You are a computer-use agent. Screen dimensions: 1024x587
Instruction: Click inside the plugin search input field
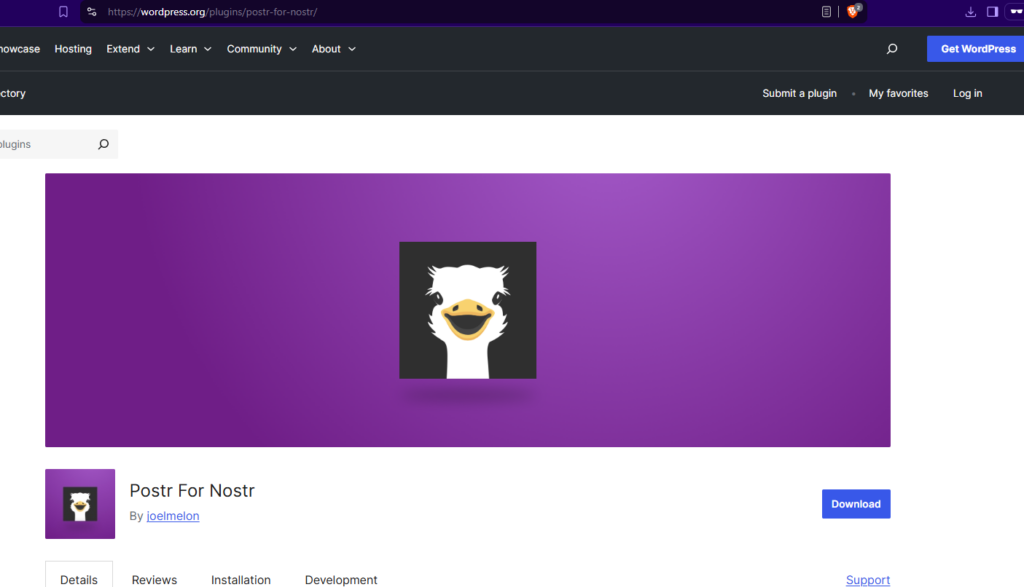pos(45,144)
